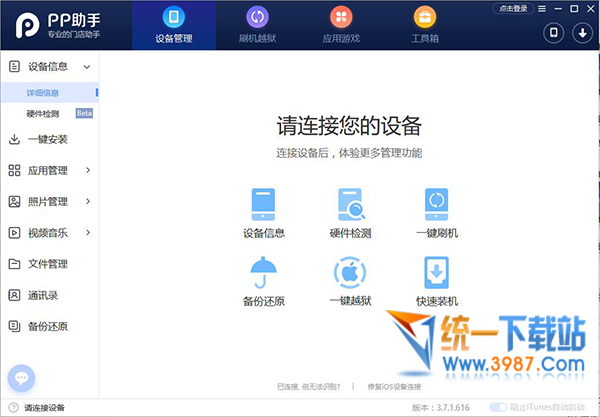This screenshot has height=417, width=600.
Task: Open 硬件检测 hardware check icon in center
Action: (x=350, y=204)
